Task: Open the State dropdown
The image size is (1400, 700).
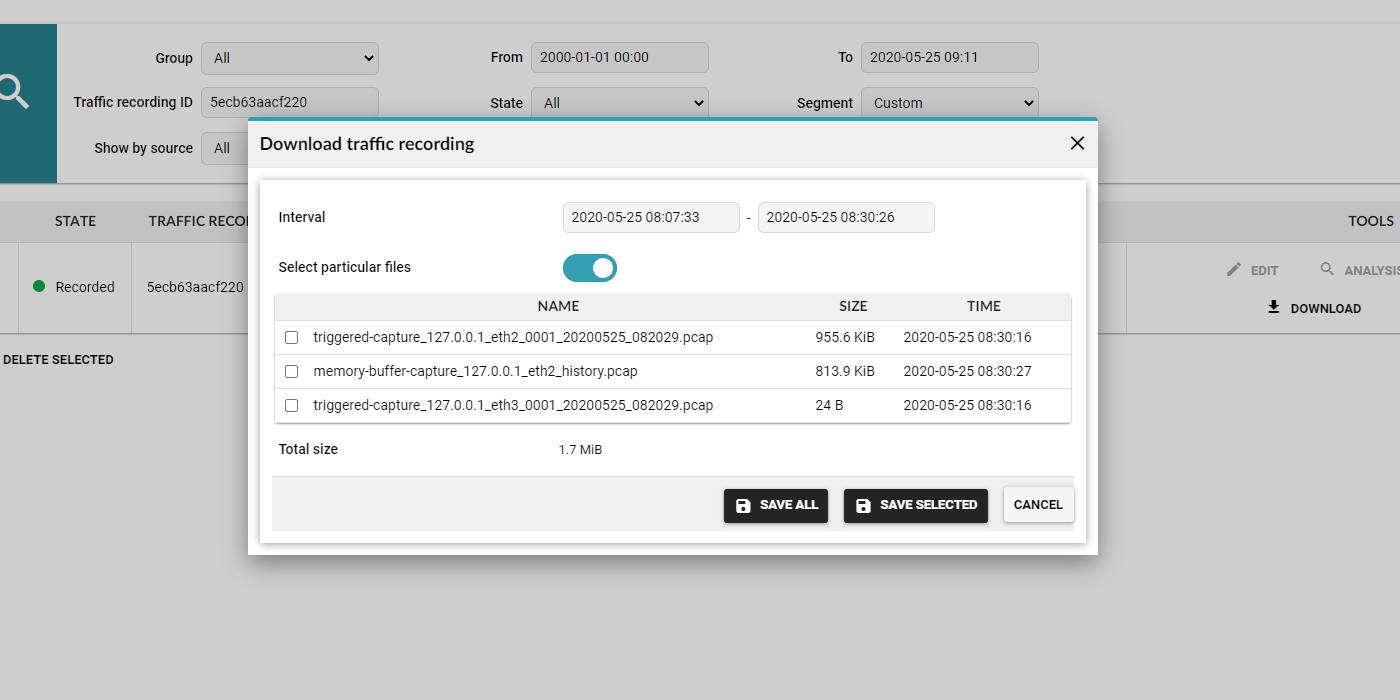Action: coord(619,103)
